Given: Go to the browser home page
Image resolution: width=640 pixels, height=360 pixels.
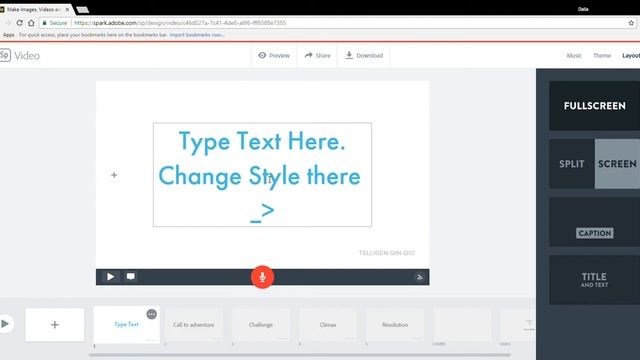Looking at the screenshot, I should click(31, 23).
